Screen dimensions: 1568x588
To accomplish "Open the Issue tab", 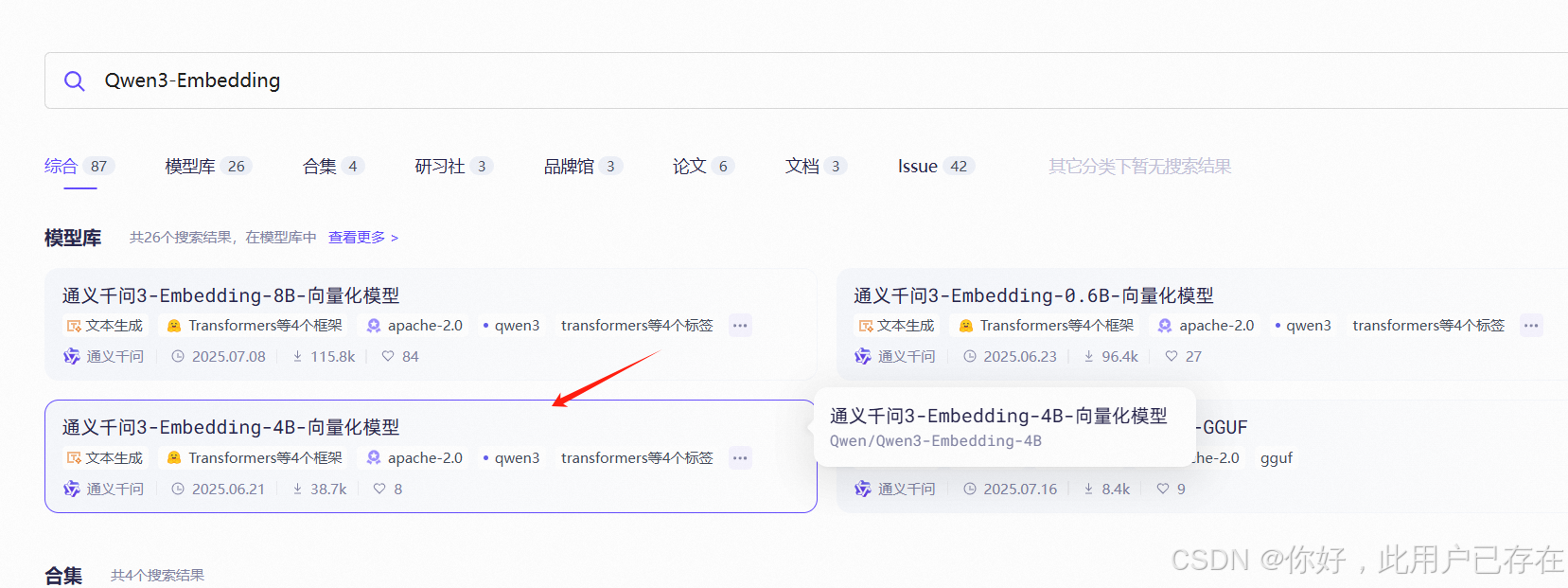I will 936,166.
